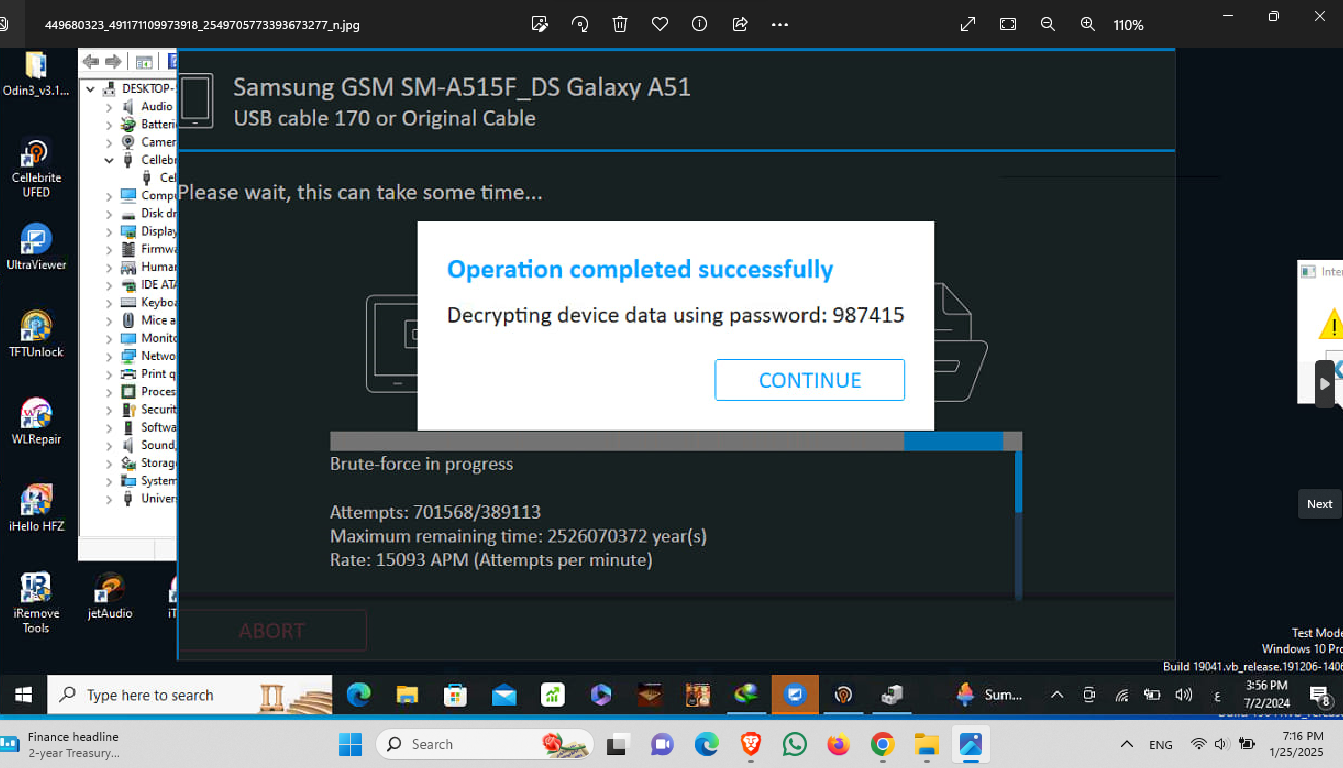The image size is (1343, 768).
Task: Show file info with the info icon
Action: pyautogui.click(x=700, y=24)
